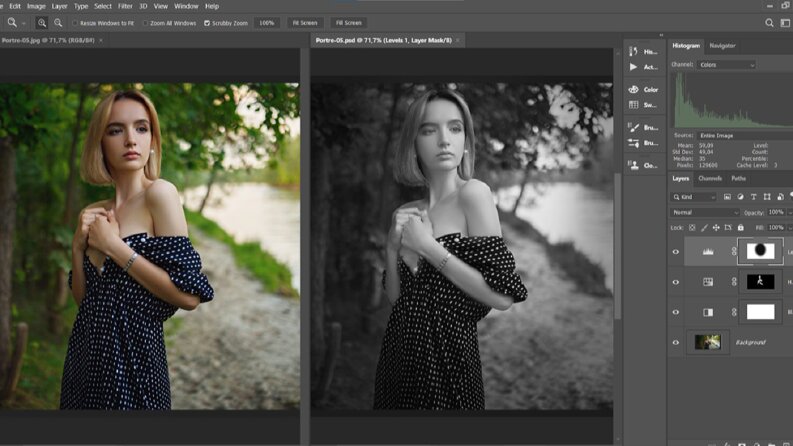
Task: Click the layer Opacity value field
Action: pyautogui.click(x=776, y=212)
